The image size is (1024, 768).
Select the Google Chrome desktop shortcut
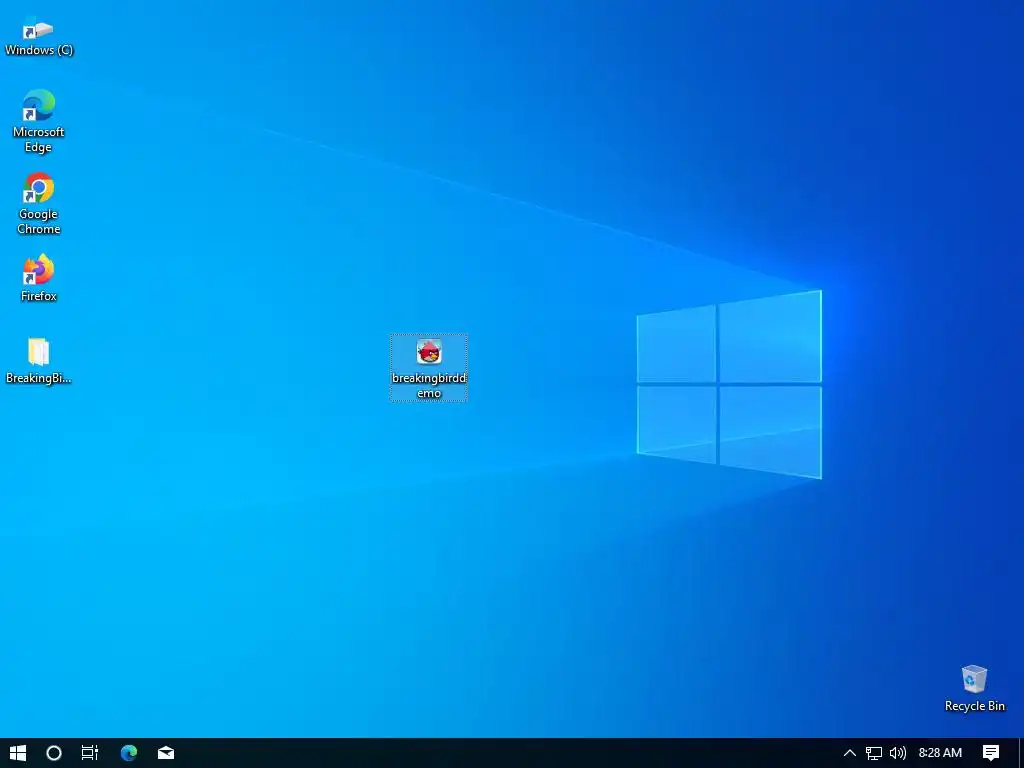[39, 203]
